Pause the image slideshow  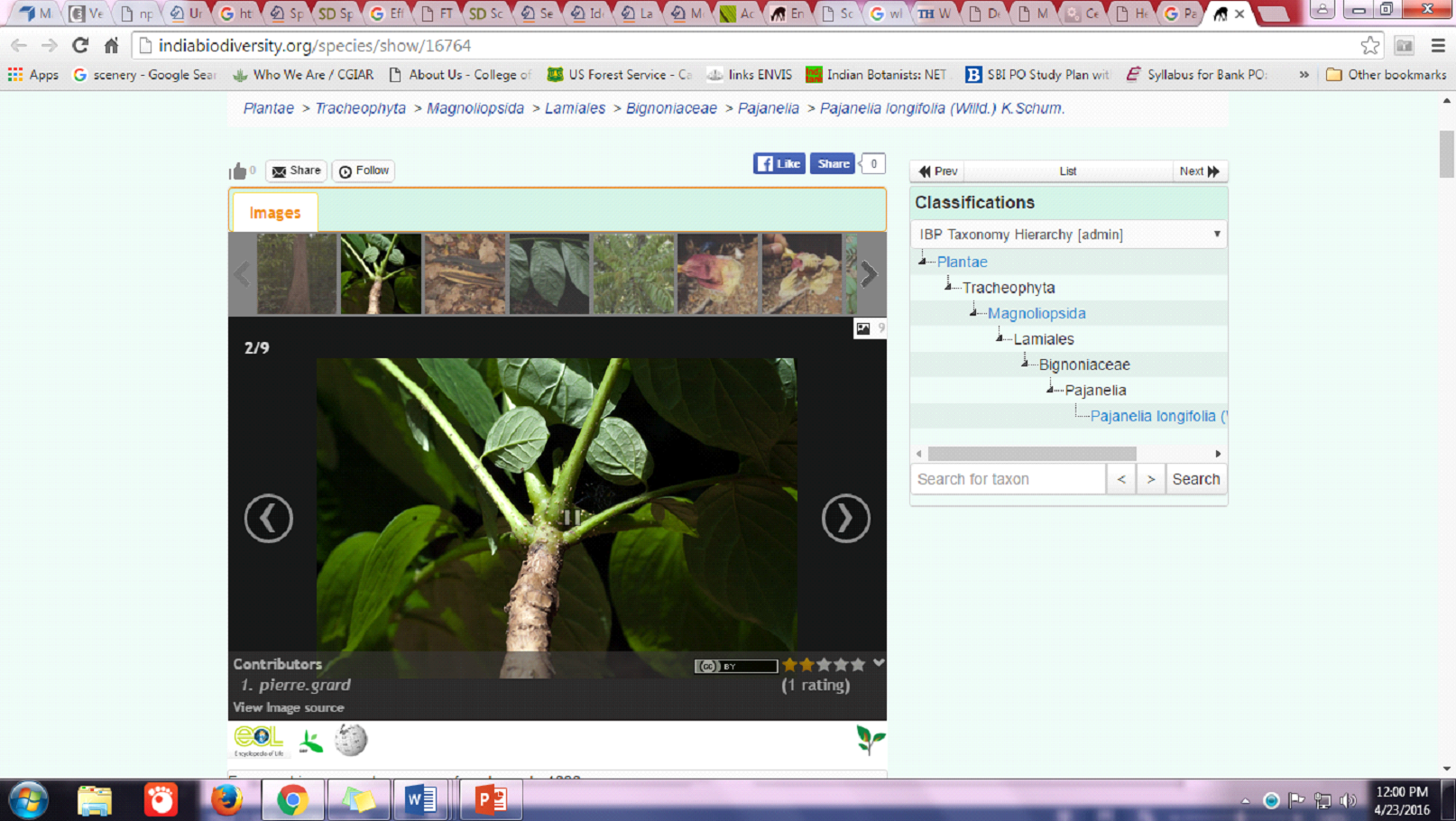[571, 517]
